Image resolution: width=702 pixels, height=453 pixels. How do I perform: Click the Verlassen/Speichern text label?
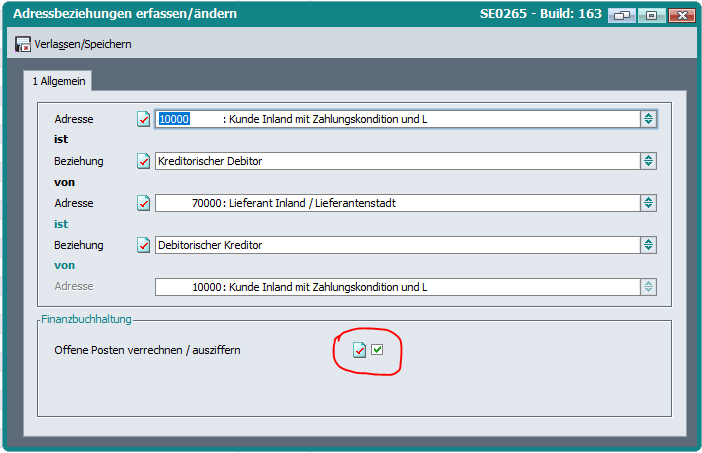[x=83, y=44]
